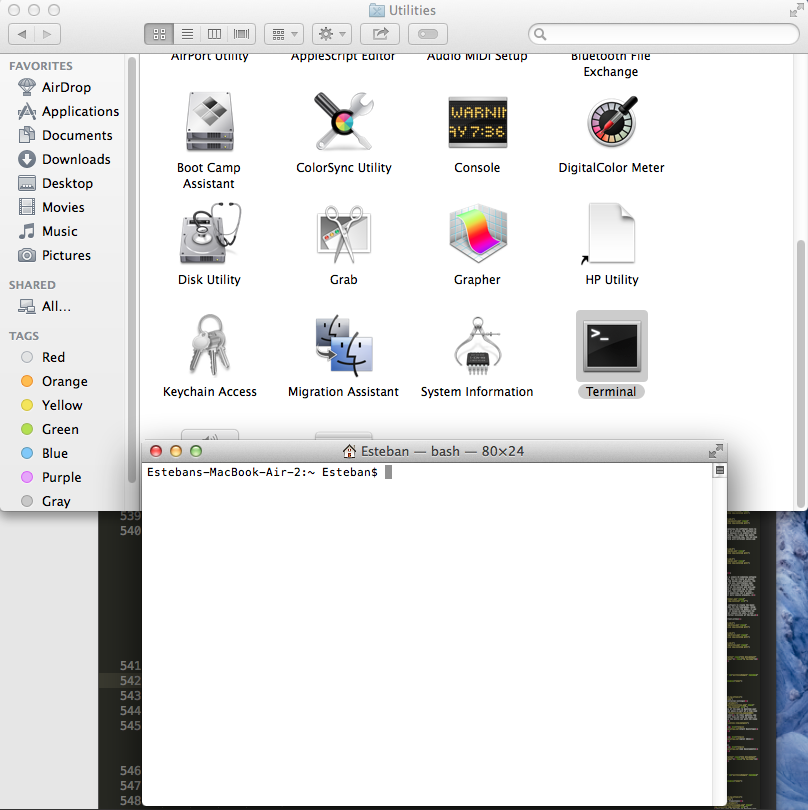Click in the Finder search field
This screenshot has height=810, width=808.
[x=664, y=34]
